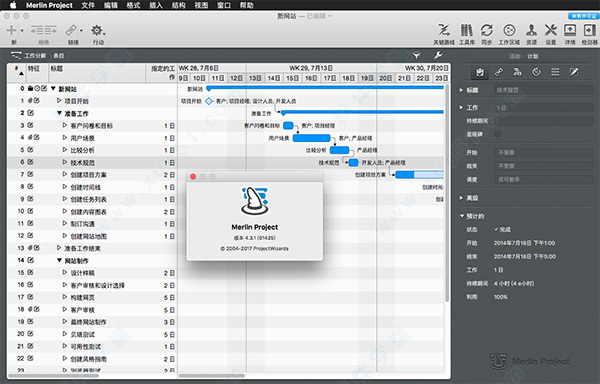Open the Merlin Project application menu
This screenshot has width=600, height=384.
pyautogui.click(x=49, y=5)
